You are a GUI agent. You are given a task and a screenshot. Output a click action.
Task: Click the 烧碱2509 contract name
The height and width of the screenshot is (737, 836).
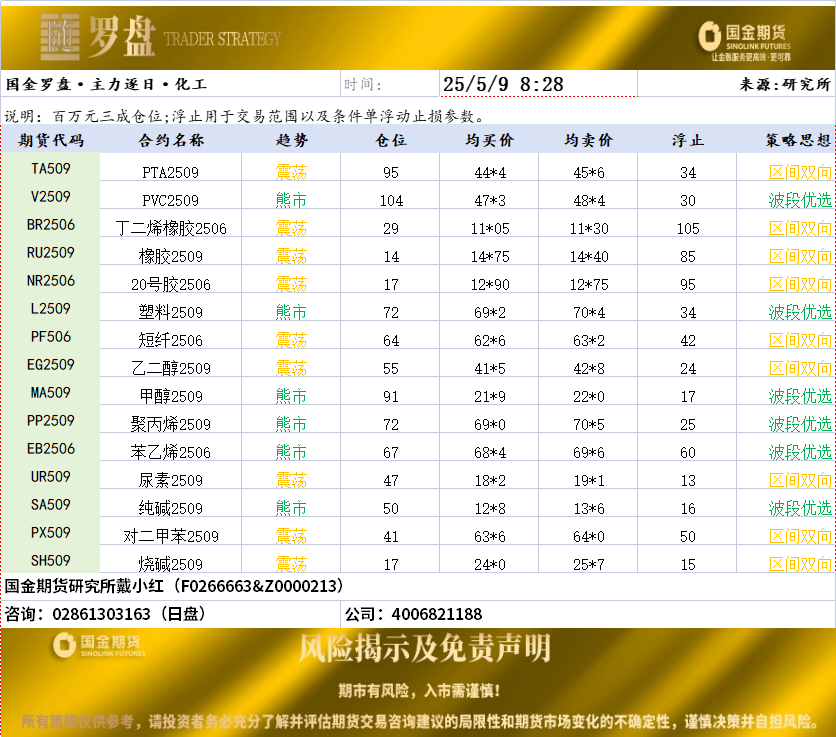171,564
